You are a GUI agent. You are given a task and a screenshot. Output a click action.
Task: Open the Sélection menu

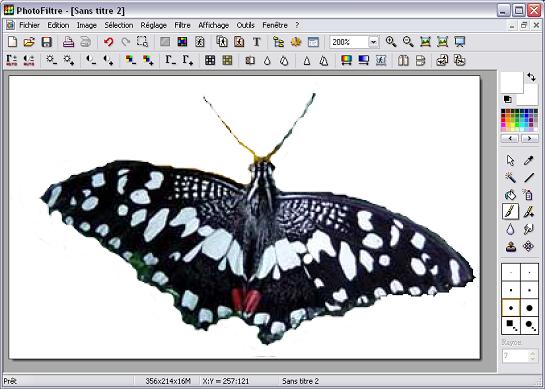(x=119, y=25)
